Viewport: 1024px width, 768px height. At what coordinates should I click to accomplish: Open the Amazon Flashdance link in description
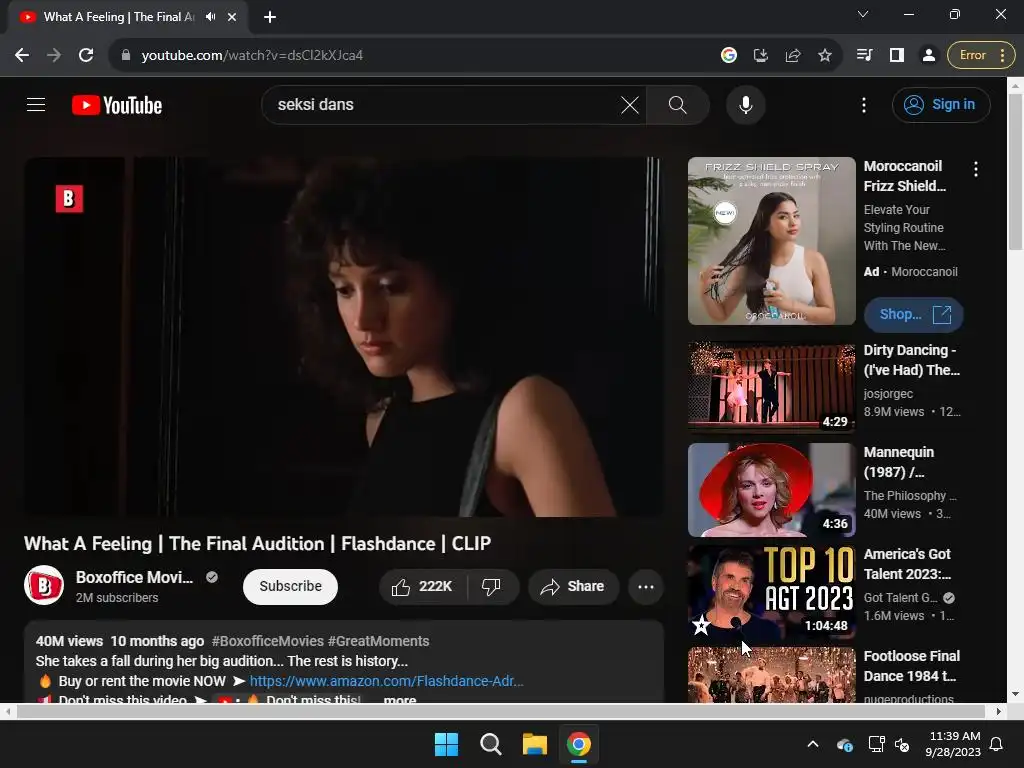pos(386,681)
